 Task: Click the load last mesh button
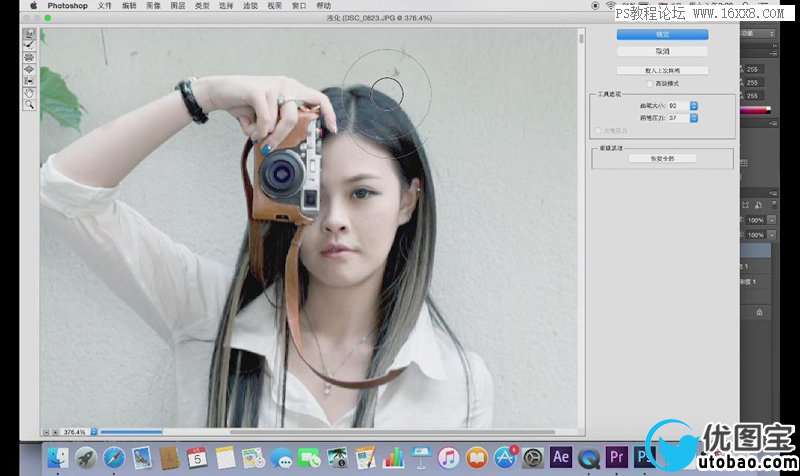click(x=662, y=70)
